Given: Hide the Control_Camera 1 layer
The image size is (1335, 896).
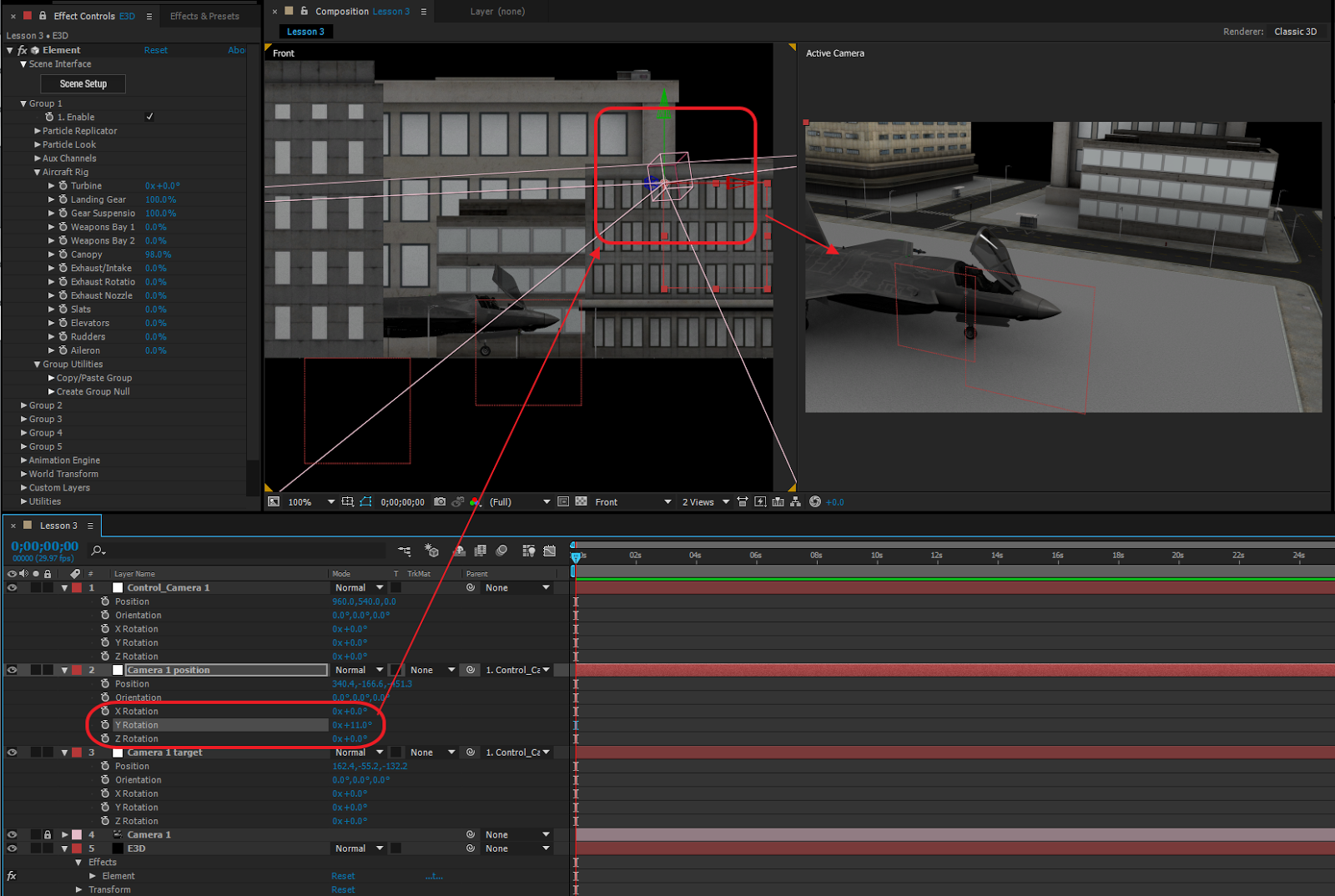Looking at the screenshot, I should (x=12, y=588).
